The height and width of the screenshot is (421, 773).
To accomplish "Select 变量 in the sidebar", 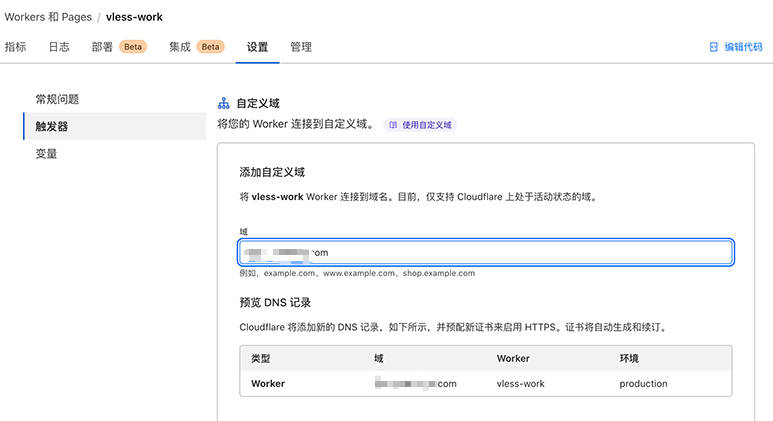I will [46, 153].
